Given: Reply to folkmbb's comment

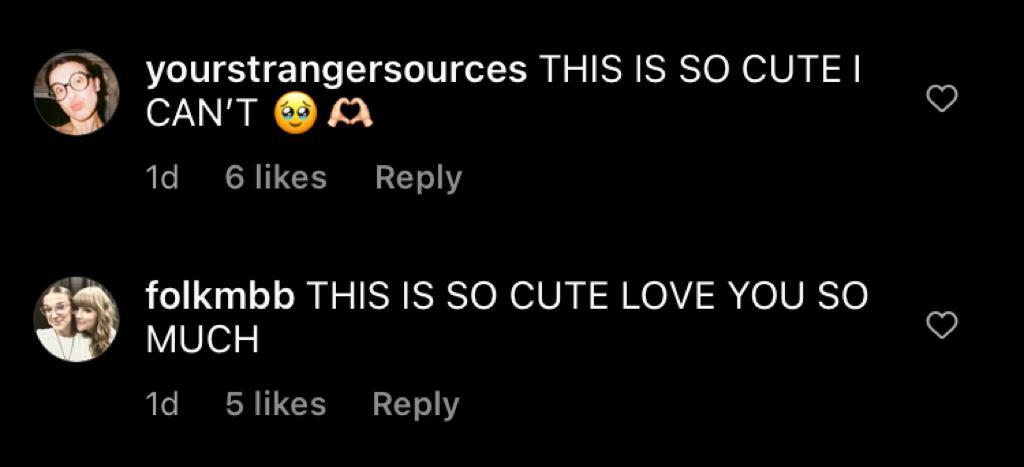Looking at the screenshot, I should tap(416, 405).
